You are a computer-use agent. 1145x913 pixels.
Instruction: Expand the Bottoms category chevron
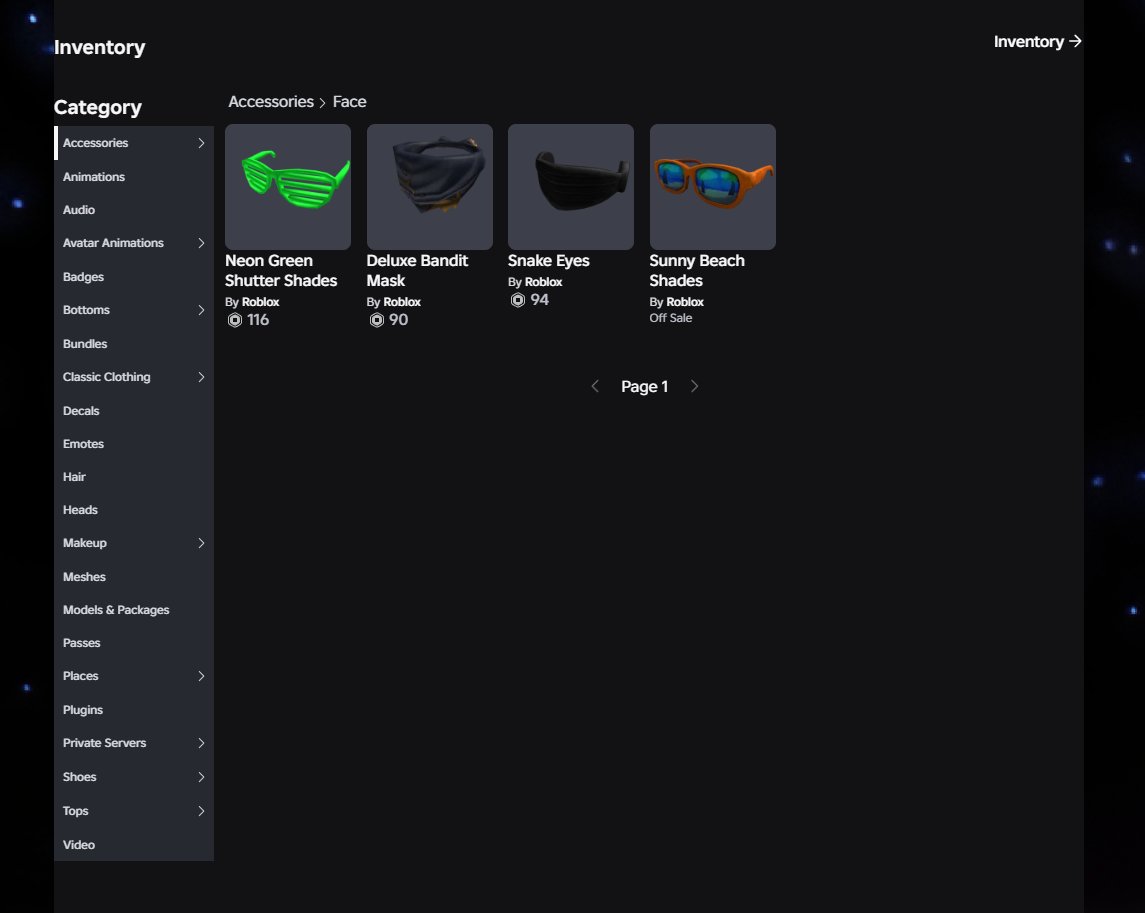point(202,310)
